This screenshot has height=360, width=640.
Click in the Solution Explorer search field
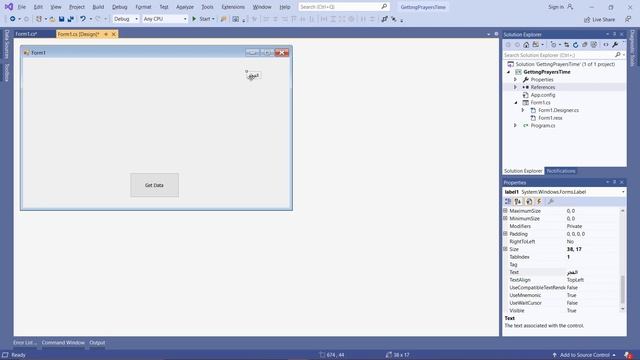[x=558, y=55]
